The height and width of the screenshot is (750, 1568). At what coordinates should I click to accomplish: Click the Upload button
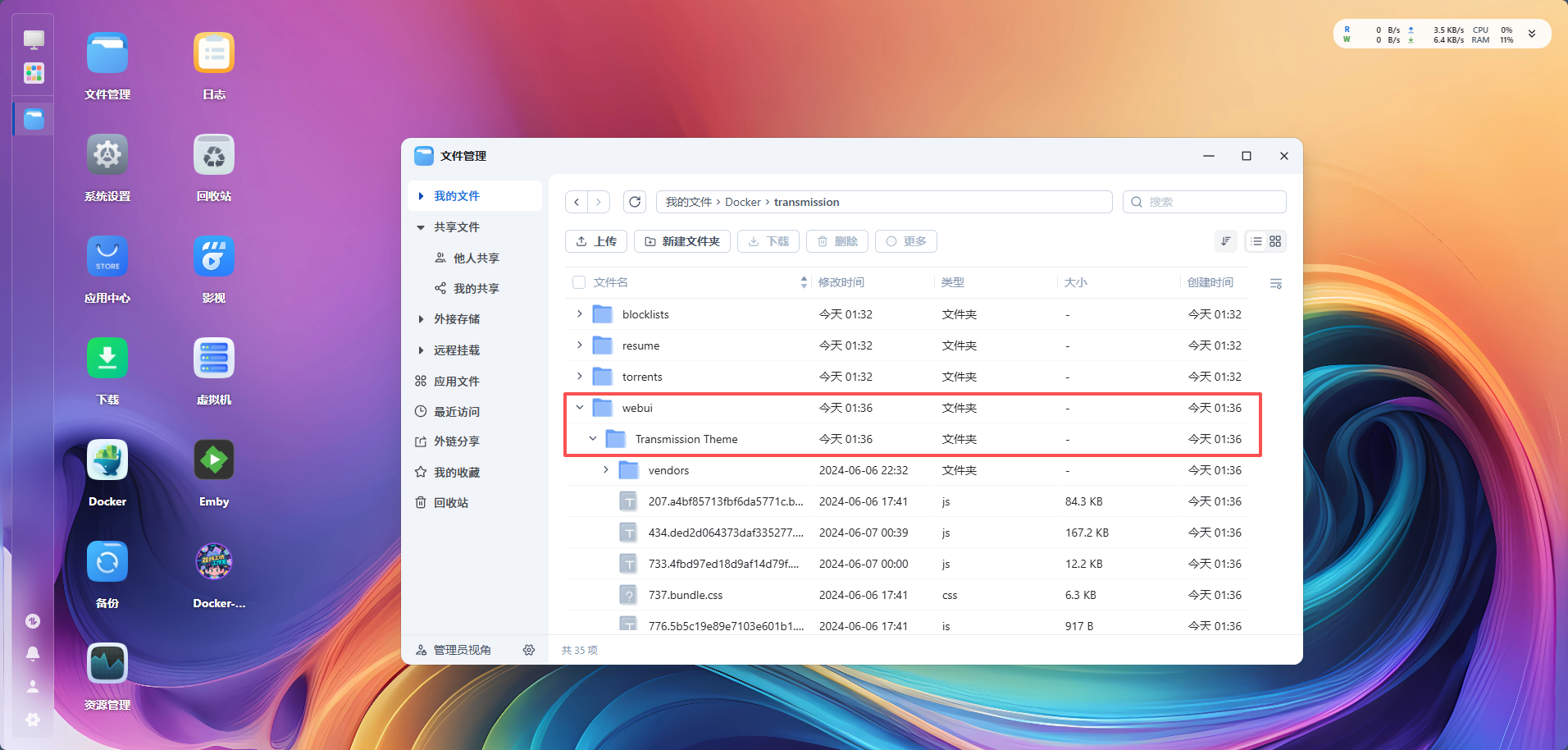tap(596, 241)
